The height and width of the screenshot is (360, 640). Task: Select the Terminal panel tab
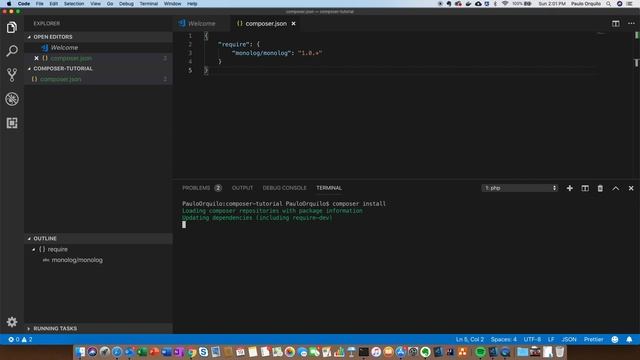coord(329,188)
